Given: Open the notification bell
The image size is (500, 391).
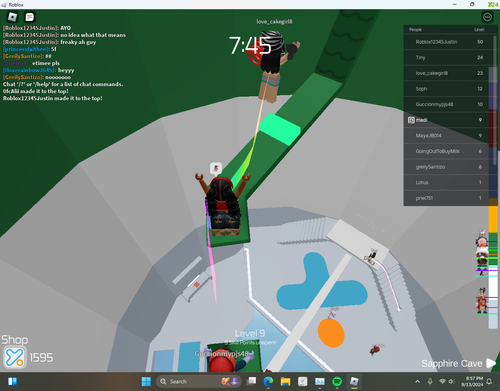Looking at the screenshot, I should 489,381.
